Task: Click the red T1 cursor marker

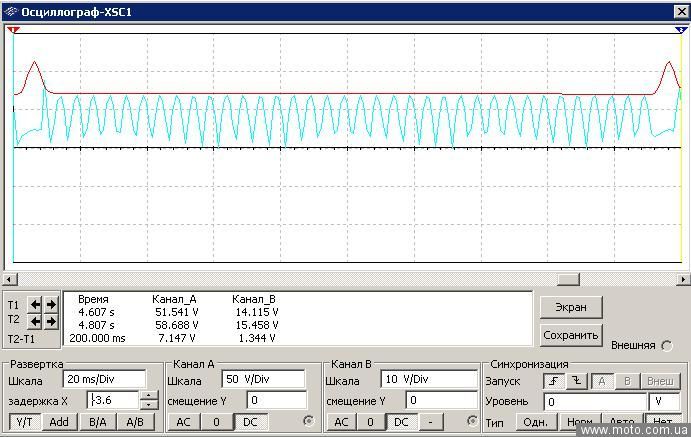Action: pos(13,30)
